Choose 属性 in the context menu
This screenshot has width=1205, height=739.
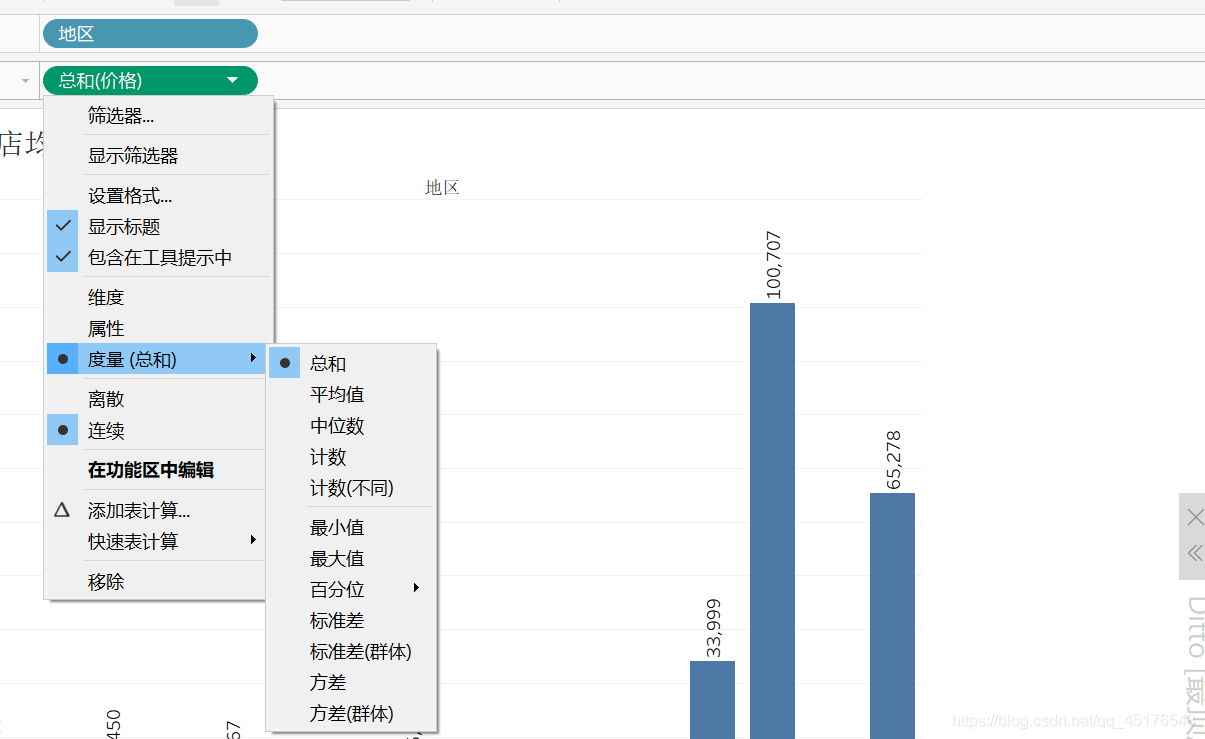pos(158,329)
